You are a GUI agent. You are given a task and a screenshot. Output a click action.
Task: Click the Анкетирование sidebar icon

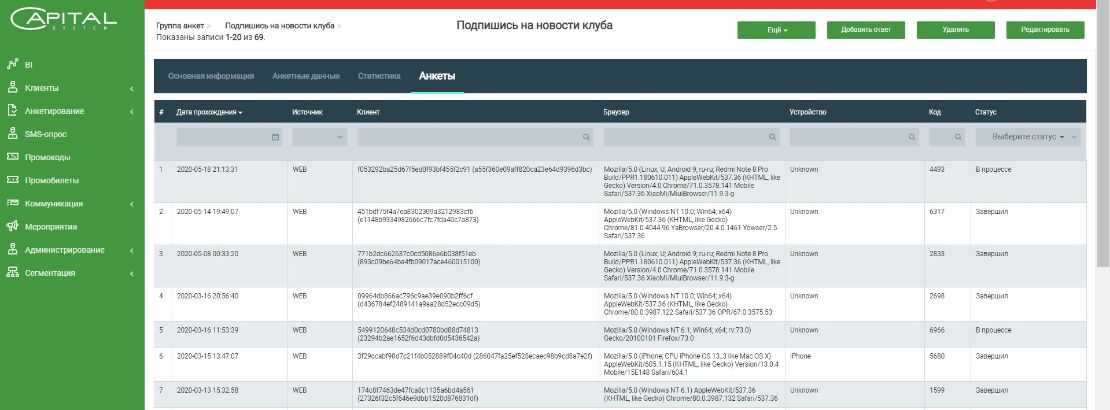11,111
